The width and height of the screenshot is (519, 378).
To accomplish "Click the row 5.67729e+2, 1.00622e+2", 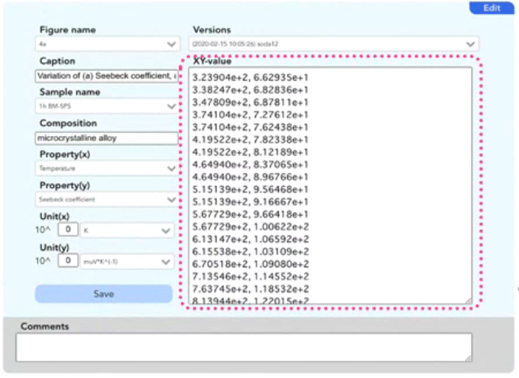I will (x=251, y=227).
